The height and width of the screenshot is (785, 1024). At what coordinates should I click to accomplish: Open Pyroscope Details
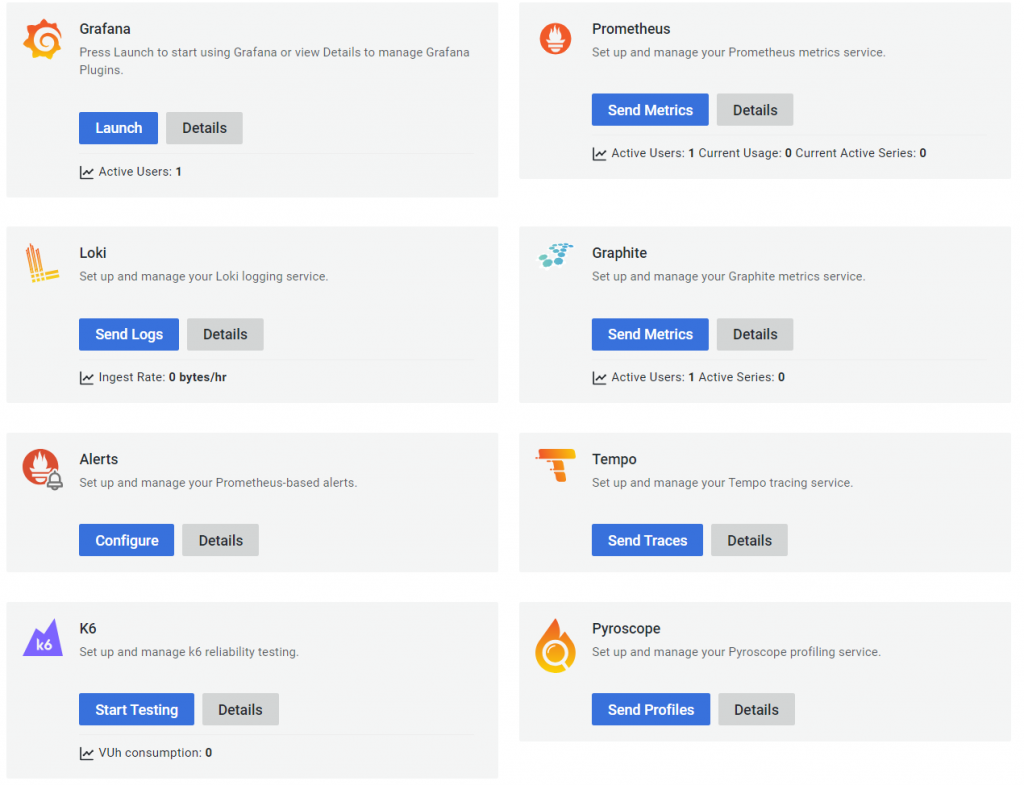[x=756, y=710]
